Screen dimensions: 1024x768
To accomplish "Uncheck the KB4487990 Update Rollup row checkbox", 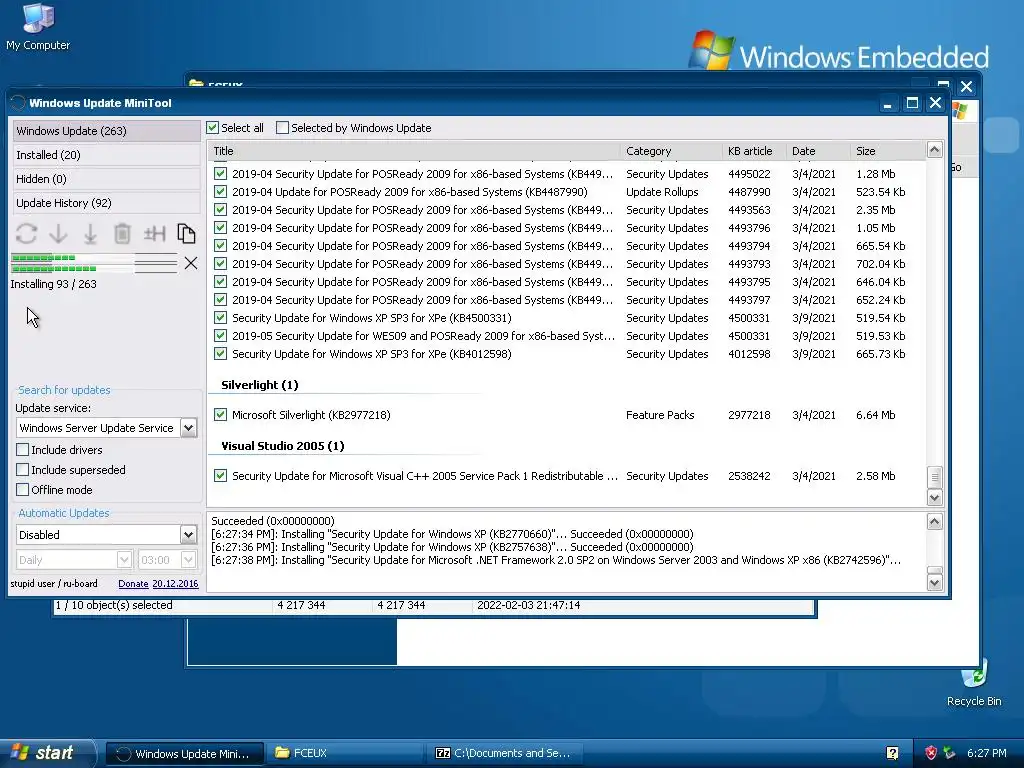I will pos(220,191).
